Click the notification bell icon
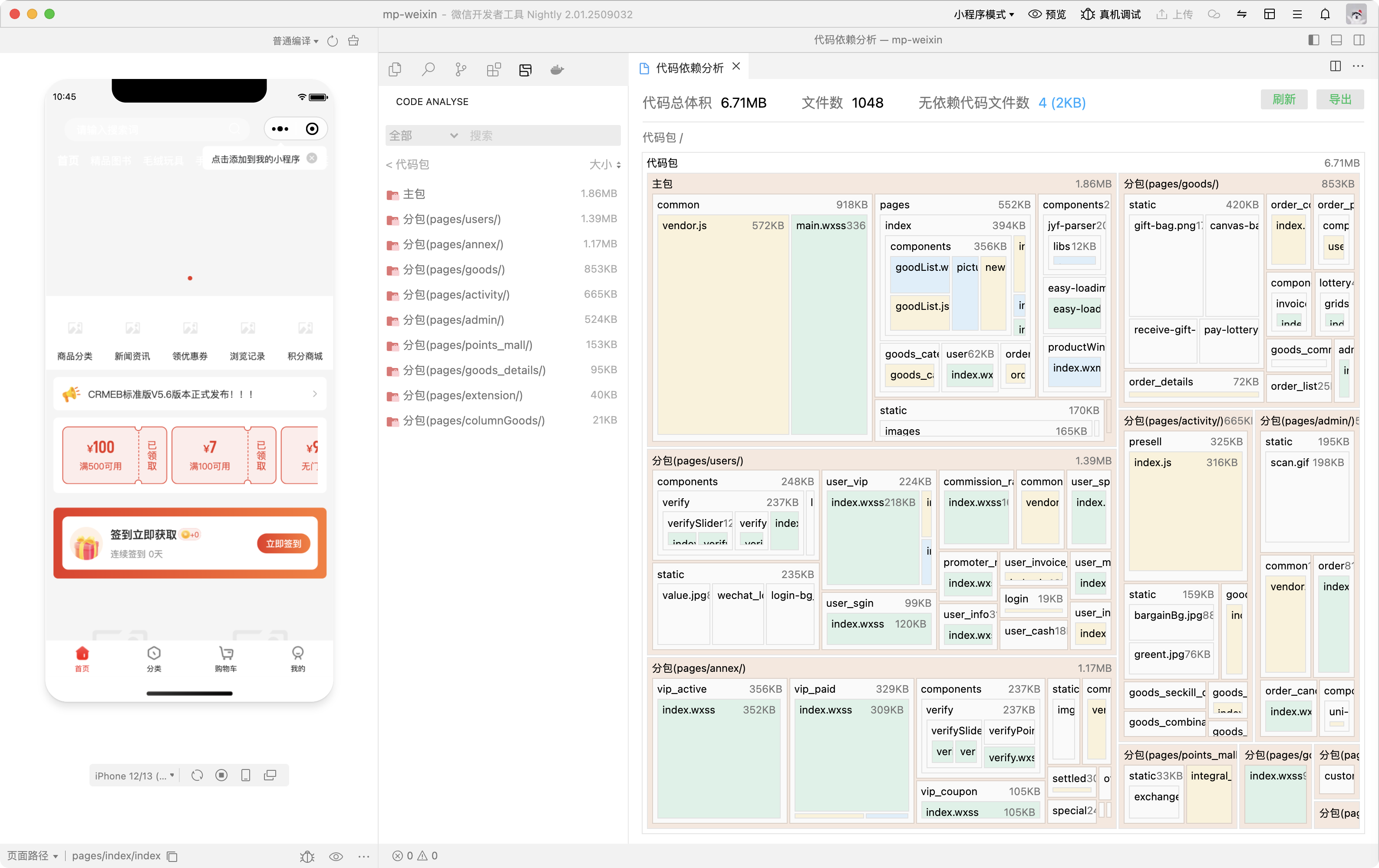The height and width of the screenshot is (868, 1379). tap(1325, 14)
